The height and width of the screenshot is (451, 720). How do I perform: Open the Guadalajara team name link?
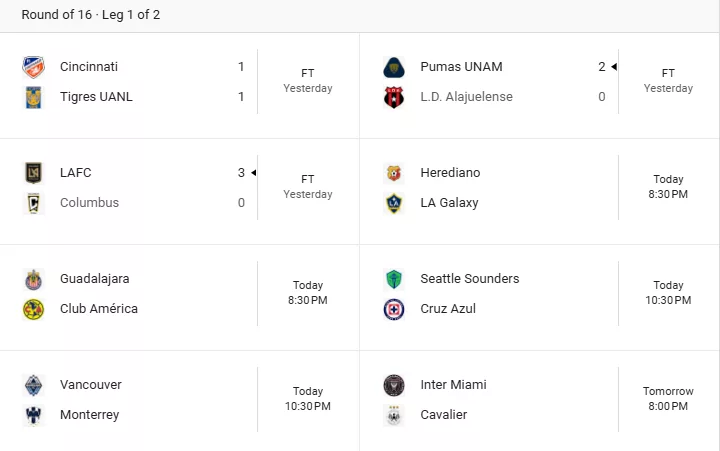[95, 279]
